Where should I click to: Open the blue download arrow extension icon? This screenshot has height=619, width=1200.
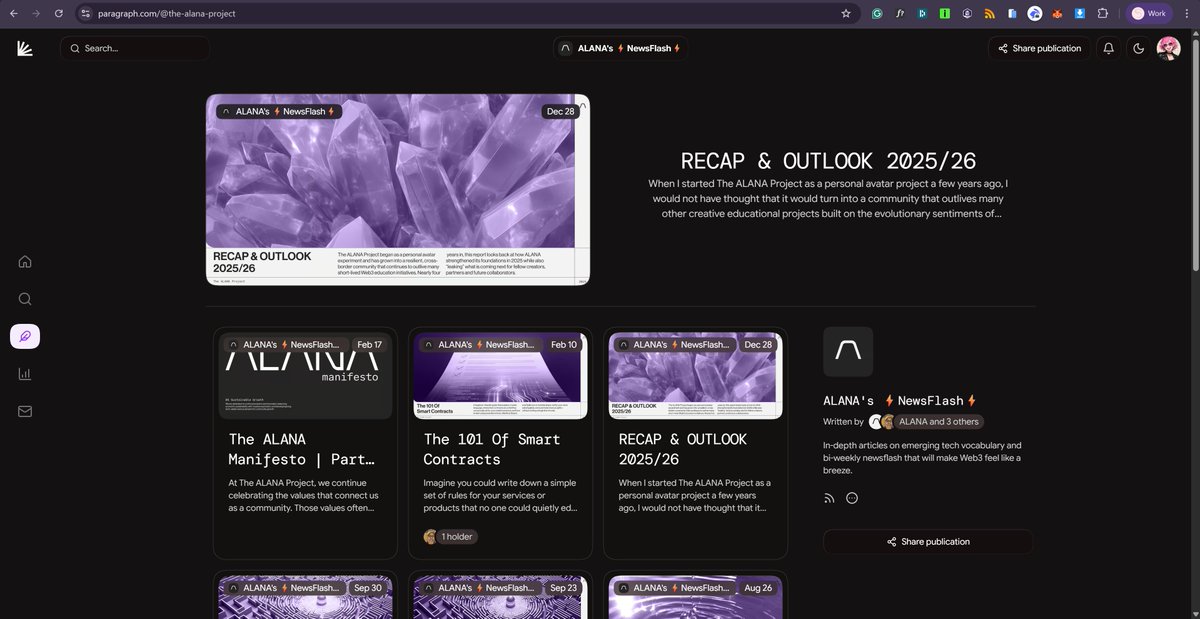pos(1080,13)
